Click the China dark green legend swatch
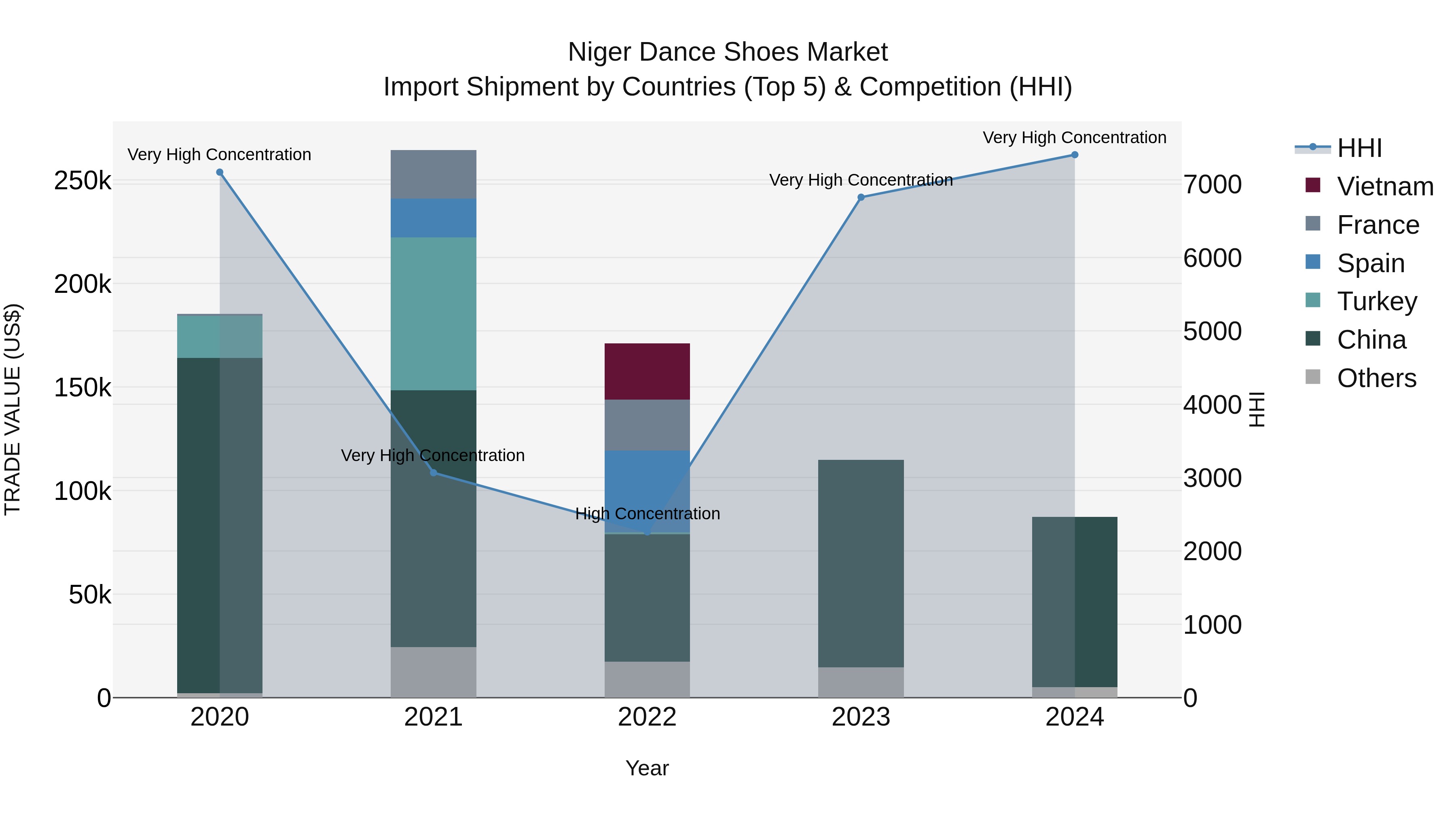The width and height of the screenshot is (1456, 819). pyautogui.click(x=1313, y=339)
